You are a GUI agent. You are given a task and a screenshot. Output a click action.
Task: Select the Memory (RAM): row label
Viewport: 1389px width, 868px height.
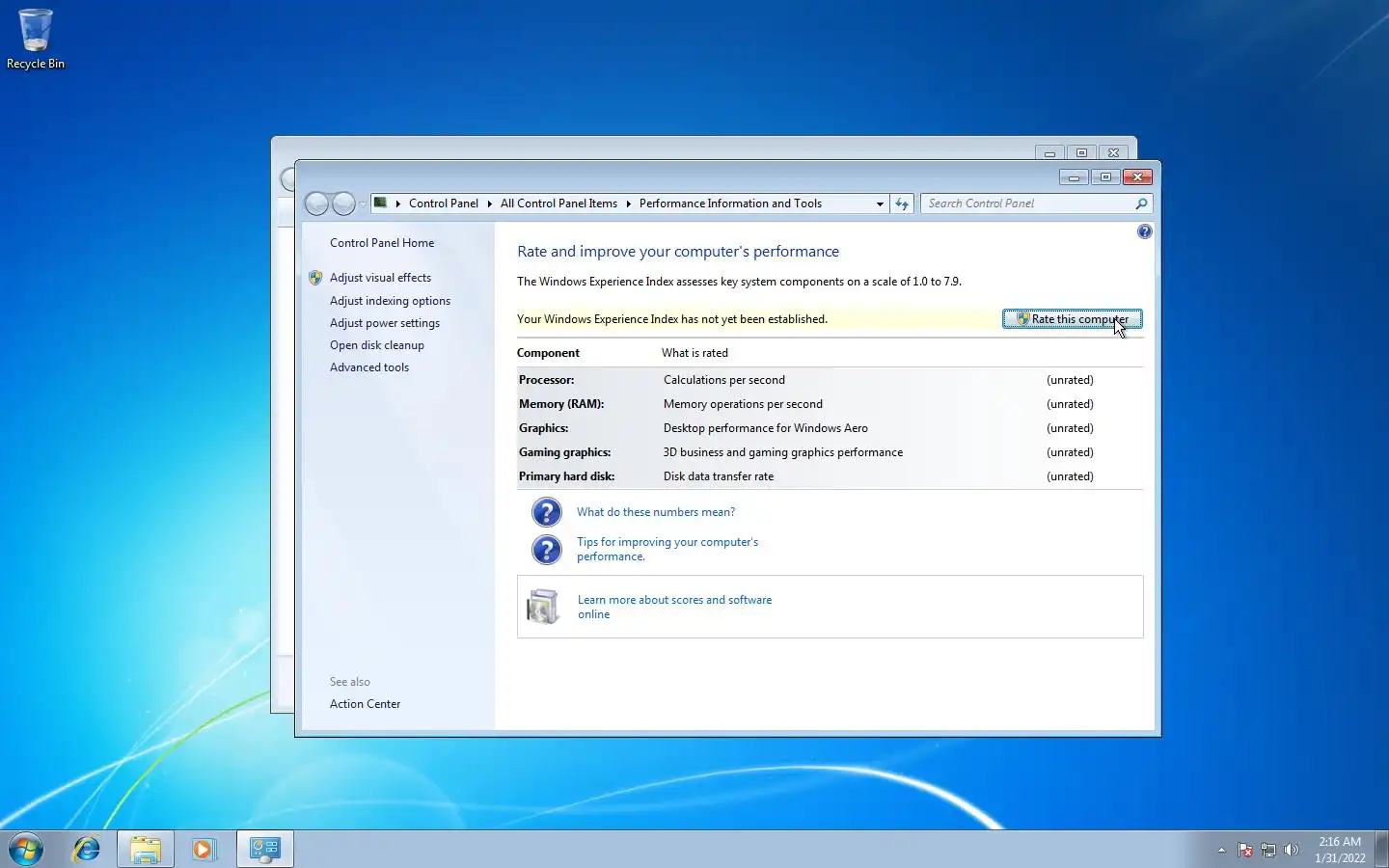click(561, 404)
